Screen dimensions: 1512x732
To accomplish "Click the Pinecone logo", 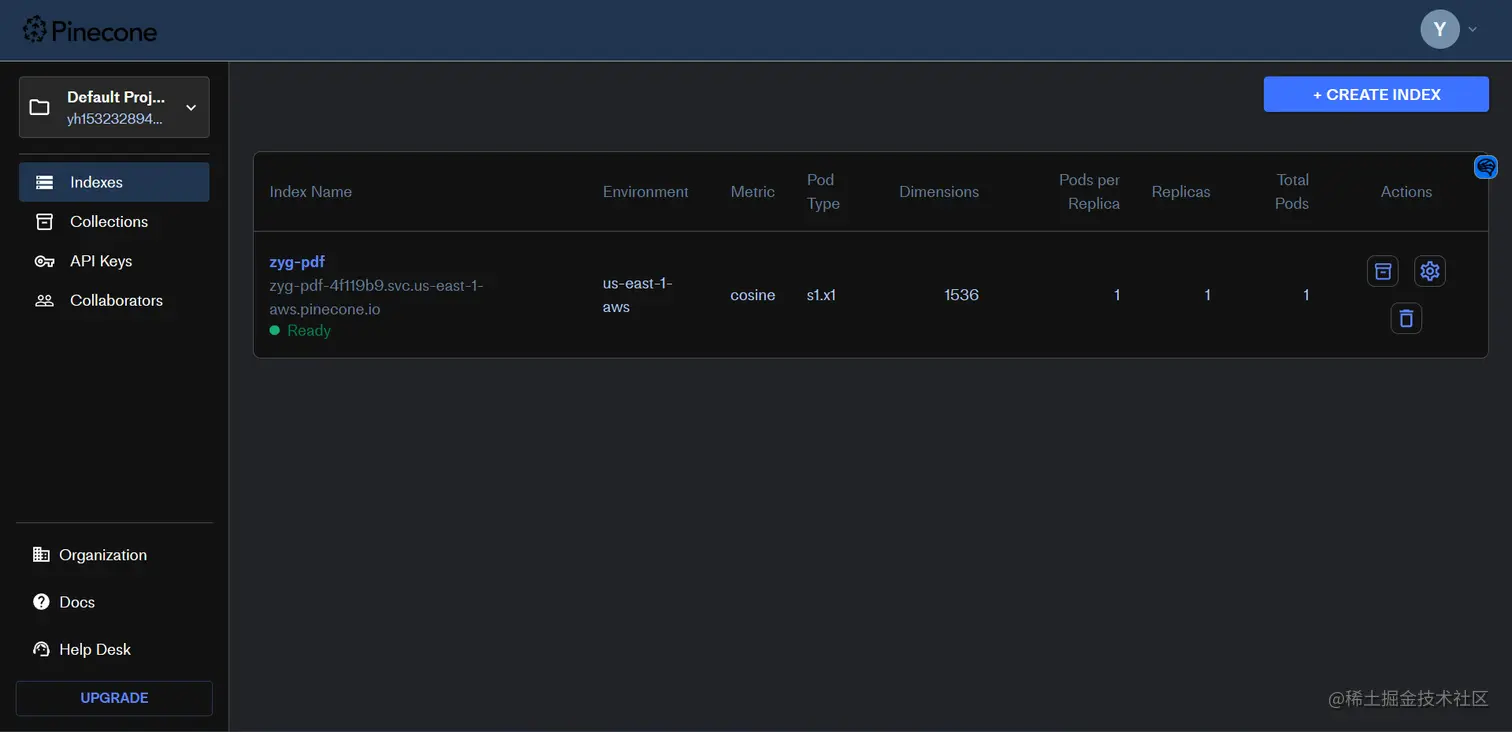I will [x=90, y=31].
